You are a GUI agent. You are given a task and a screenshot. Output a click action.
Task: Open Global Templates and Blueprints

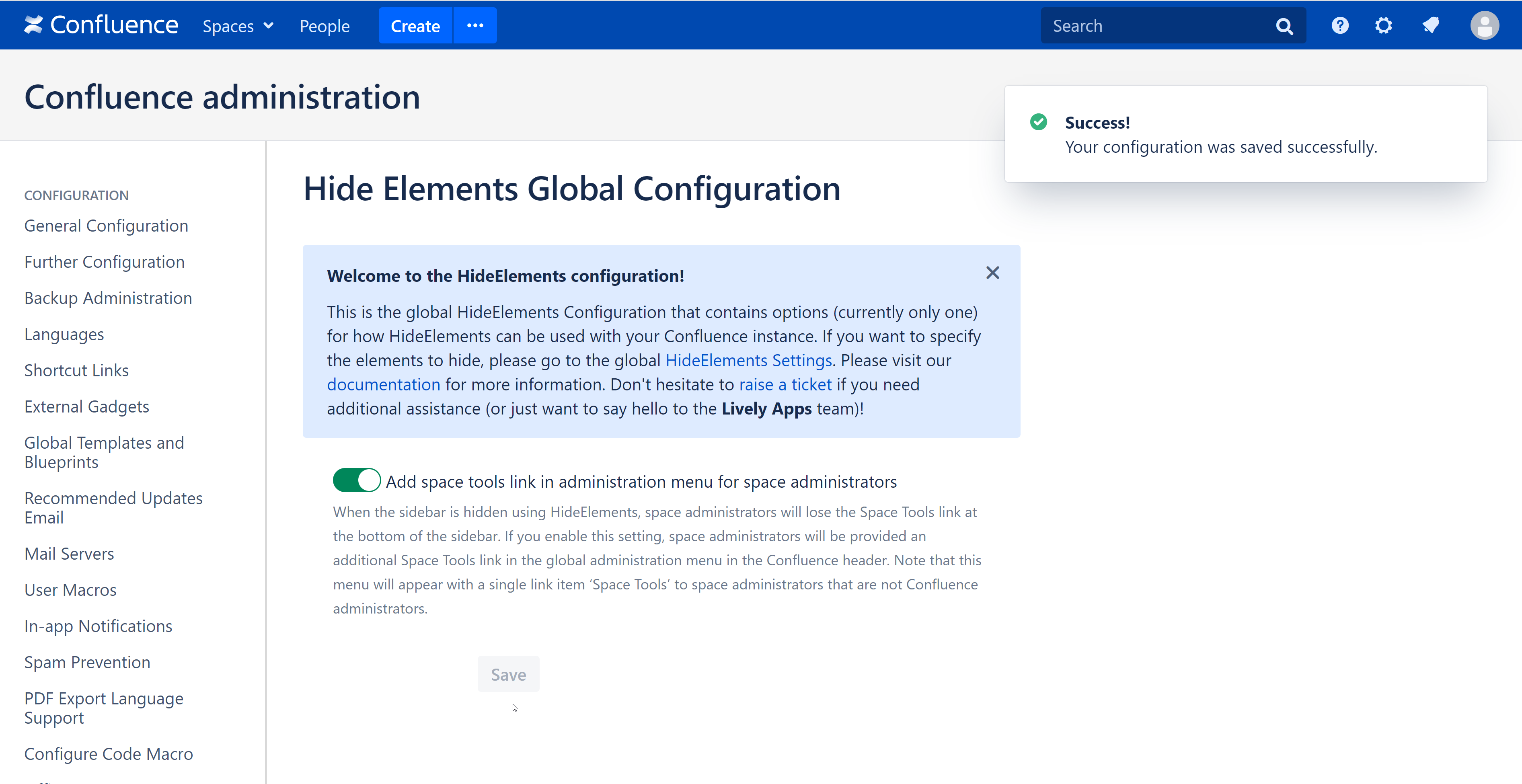point(104,453)
